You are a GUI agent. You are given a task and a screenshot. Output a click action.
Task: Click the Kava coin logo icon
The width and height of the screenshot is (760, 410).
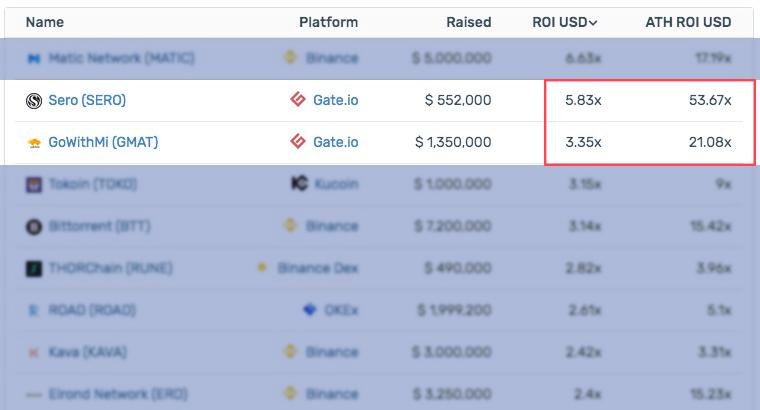click(x=33, y=352)
